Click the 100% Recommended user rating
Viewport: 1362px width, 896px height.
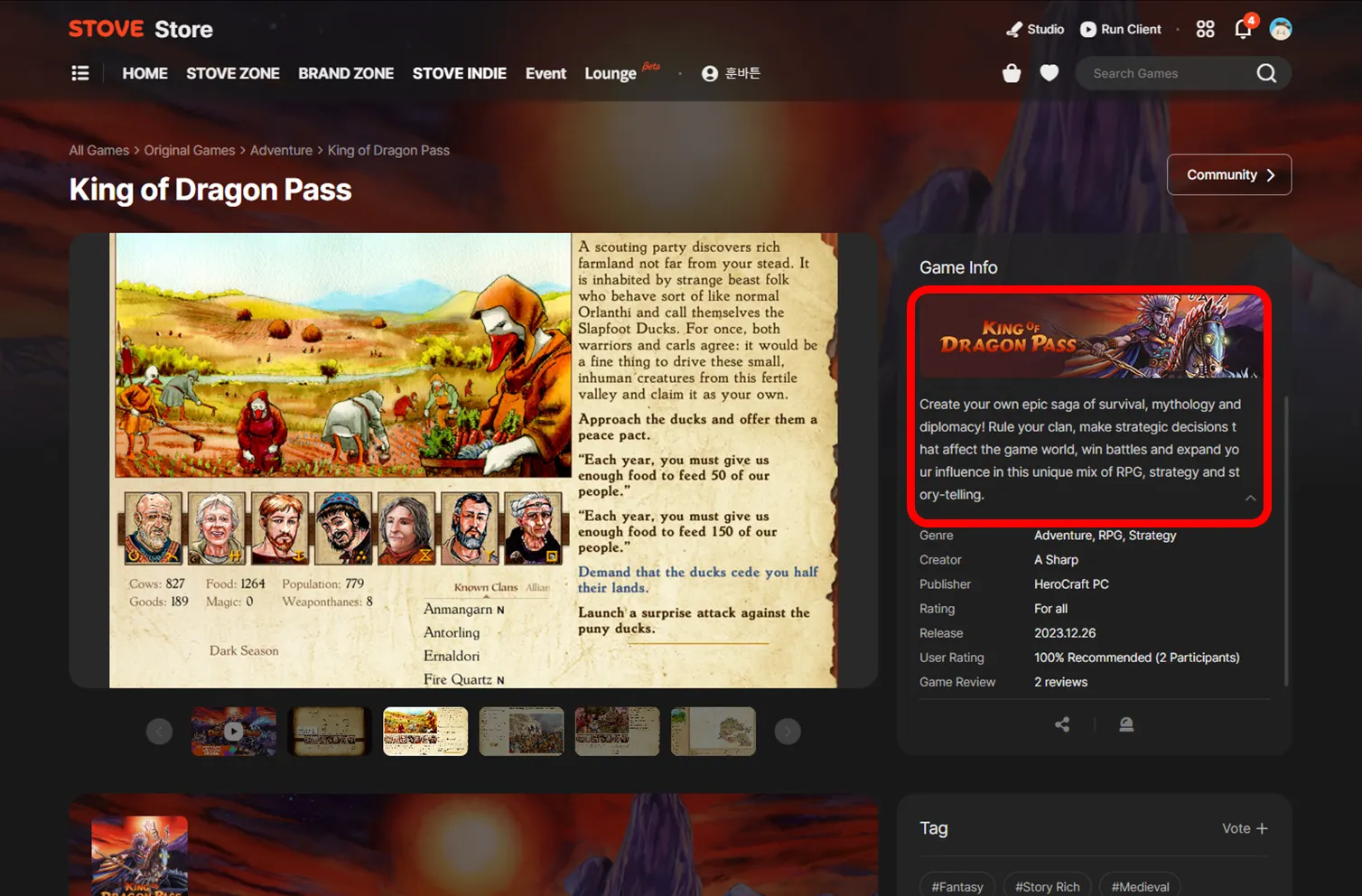point(1137,658)
